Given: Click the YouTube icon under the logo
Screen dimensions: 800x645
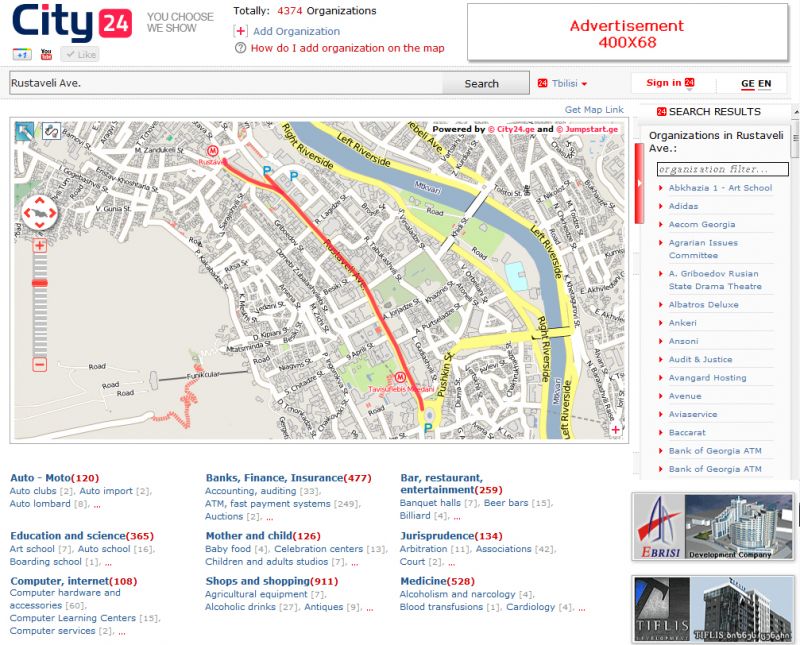Looking at the screenshot, I should tap(46, 54).
